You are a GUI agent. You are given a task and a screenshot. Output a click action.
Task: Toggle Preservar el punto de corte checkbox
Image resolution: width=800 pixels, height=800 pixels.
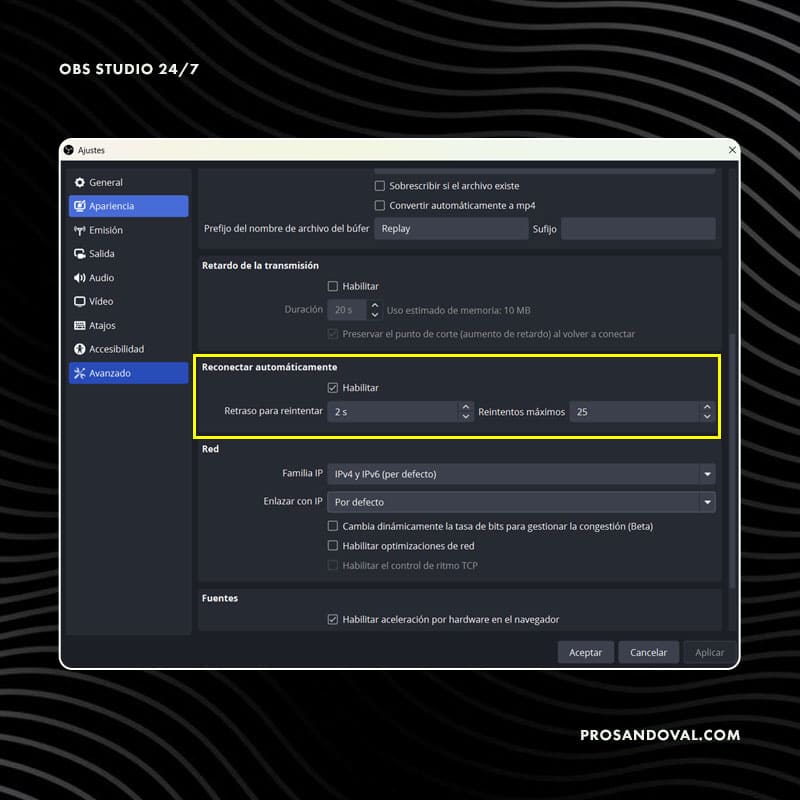click(333, 334)
